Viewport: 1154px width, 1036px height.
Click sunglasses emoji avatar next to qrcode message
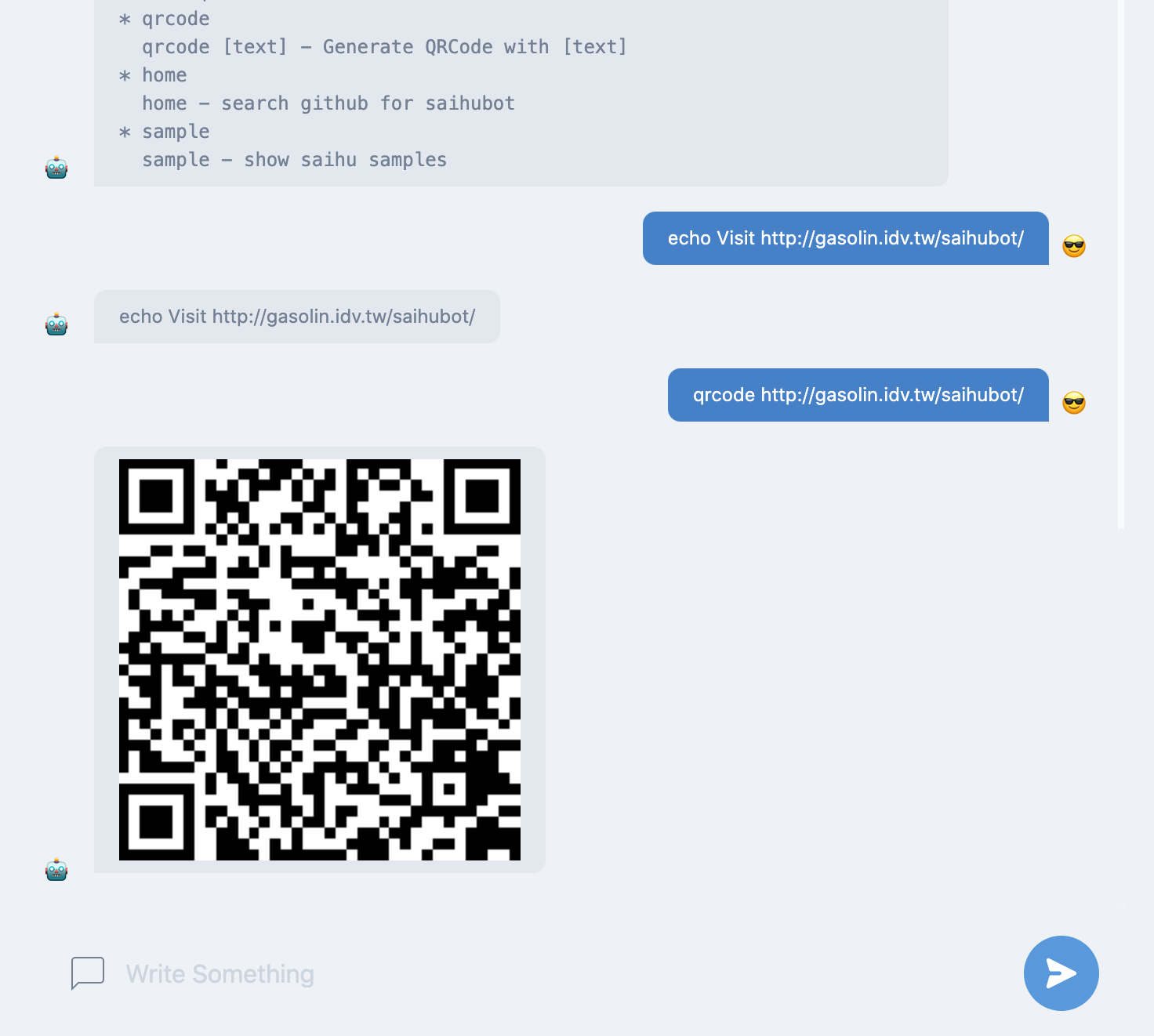1074,403
